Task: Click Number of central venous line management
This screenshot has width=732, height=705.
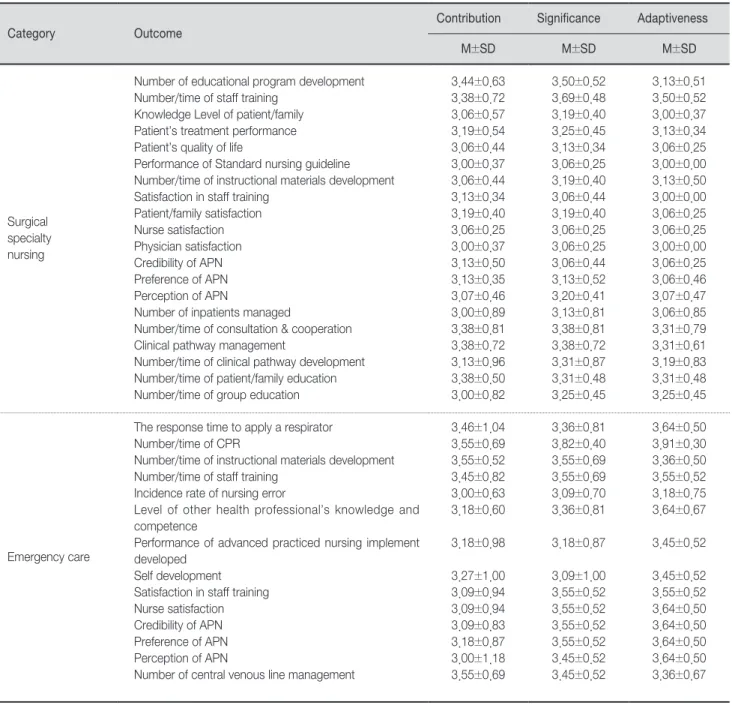Action: [244, 675]
